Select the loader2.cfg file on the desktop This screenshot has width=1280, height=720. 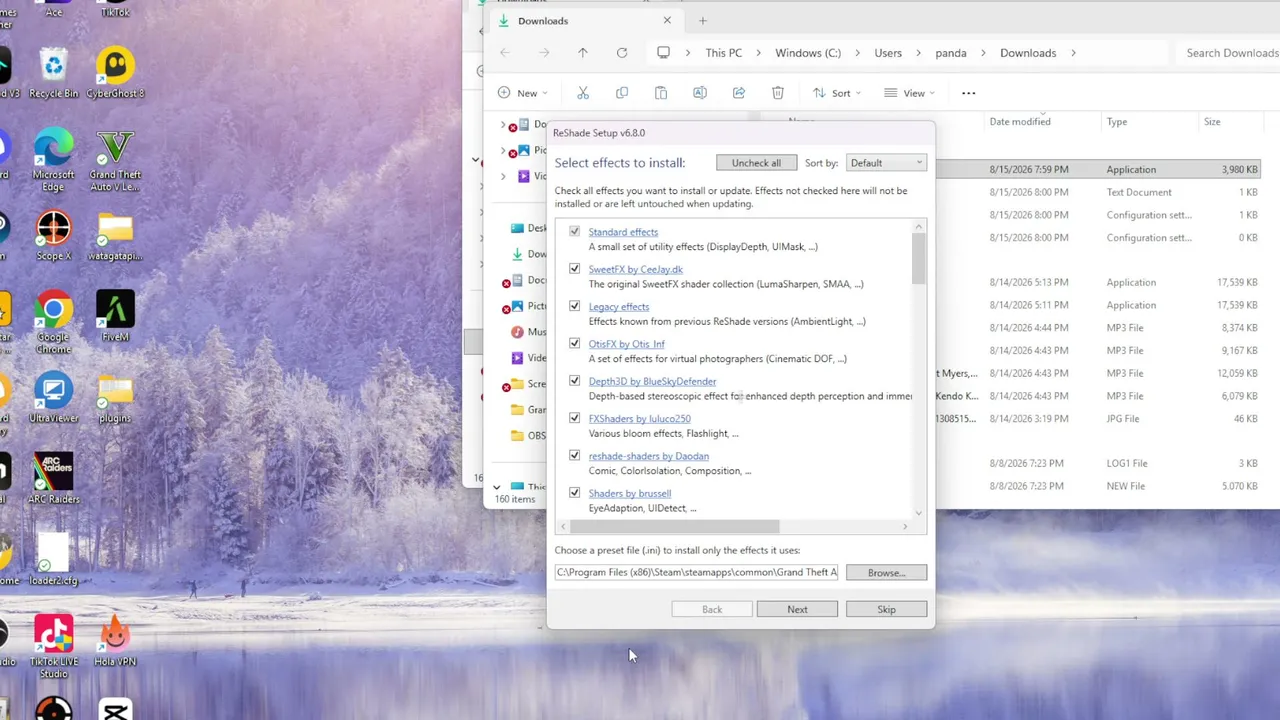coord(53,560)
